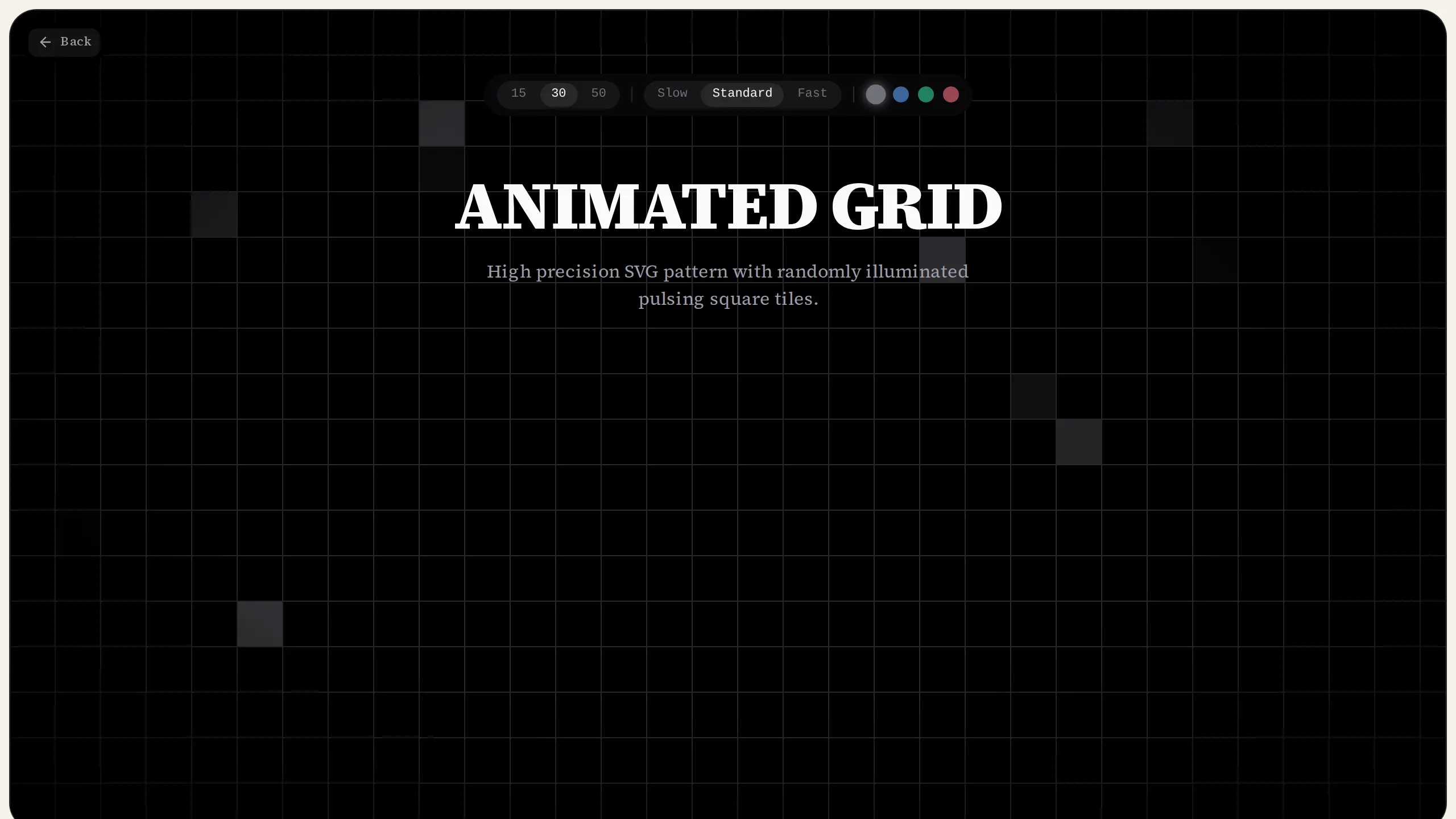Viewport: 1456px width, 819px height.
Task: Choose the 50 grid size option
Action: tap(598, 94)
